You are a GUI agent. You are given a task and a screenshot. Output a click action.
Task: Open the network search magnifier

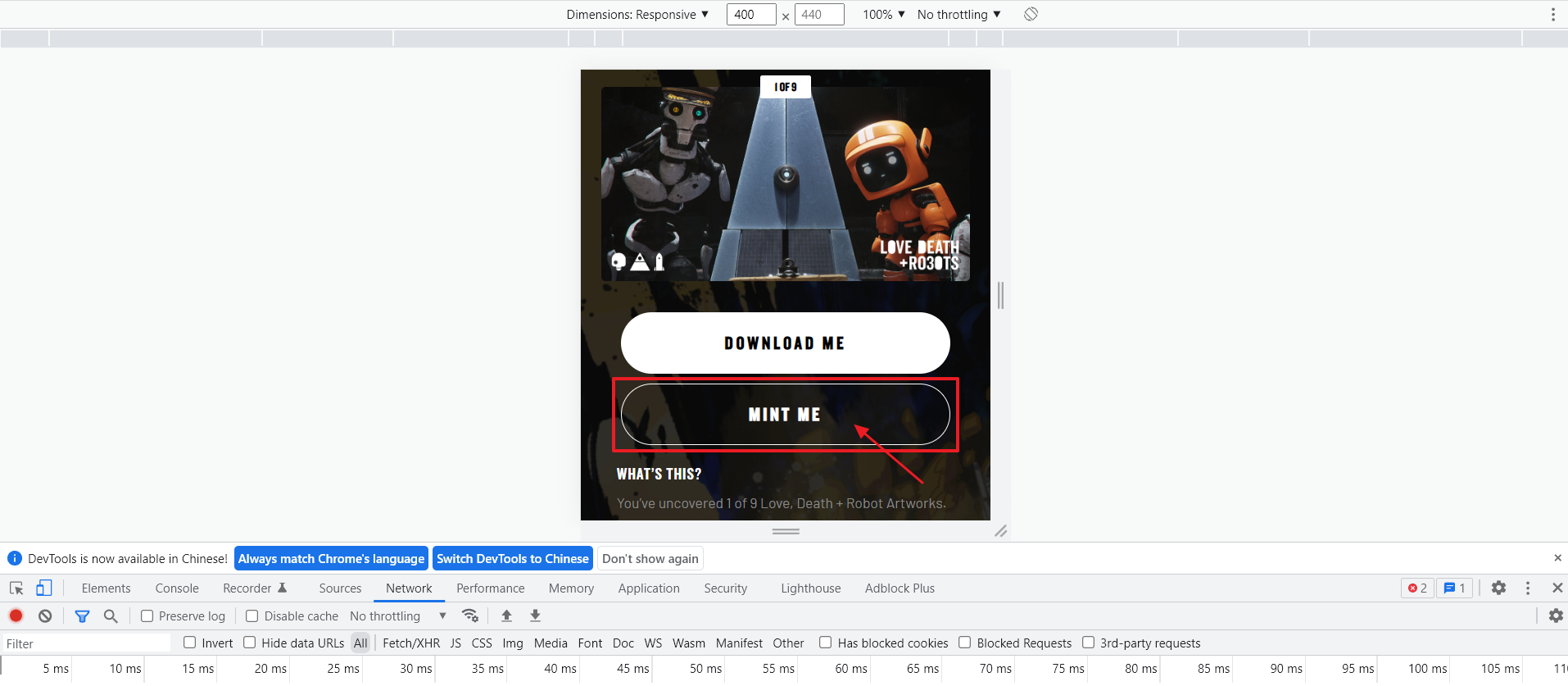click(x=111, y=616)
